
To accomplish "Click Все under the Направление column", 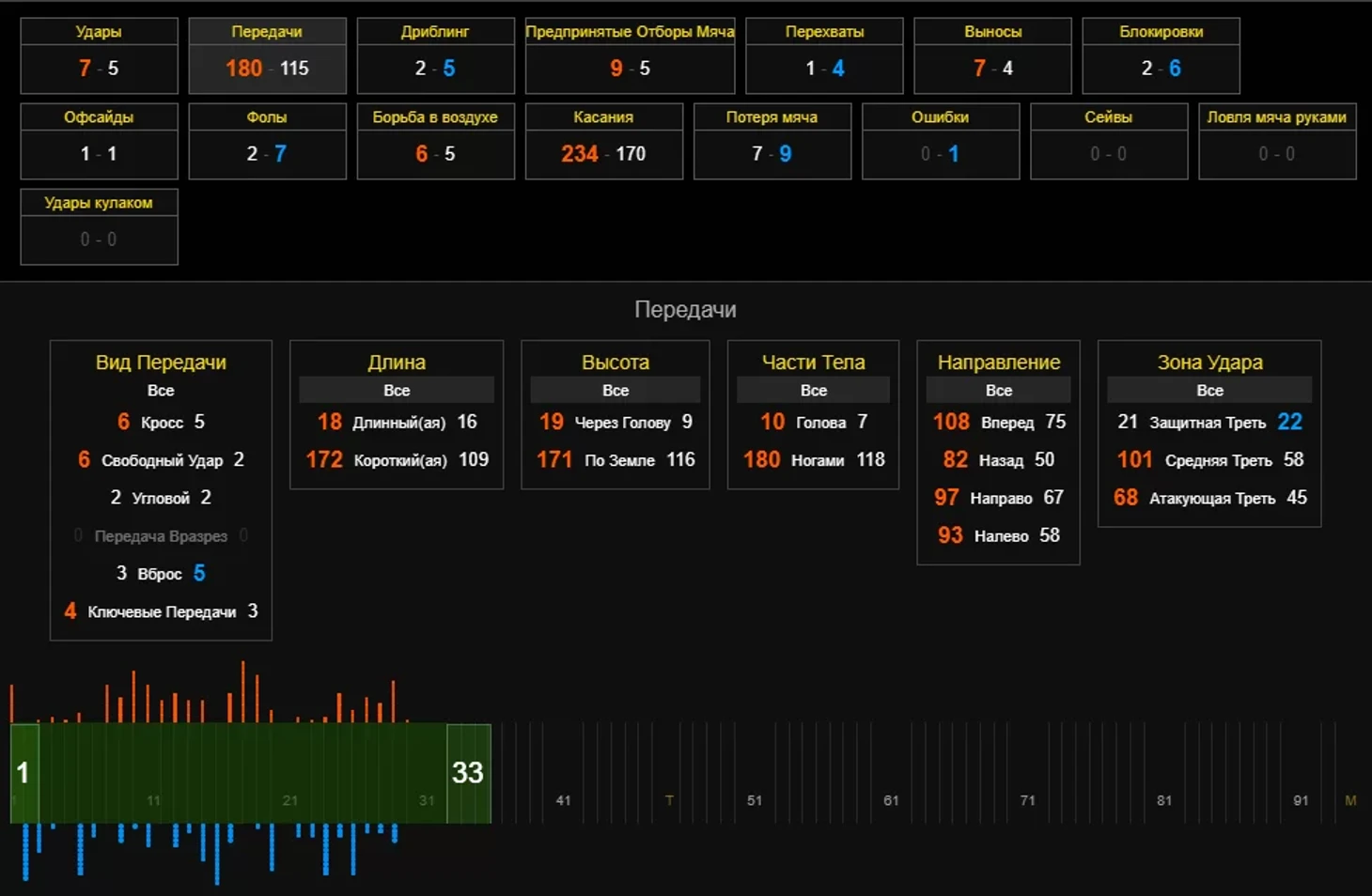I will [x=998, y=390].
